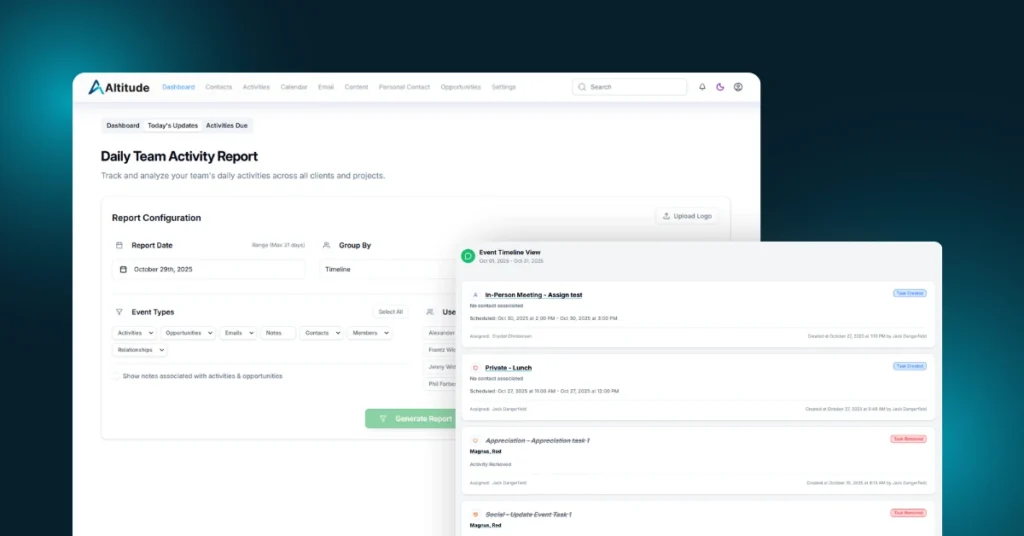Click the Group By people icon
1024x536 pixels.
pyautogui.click(x=326, y=245)
